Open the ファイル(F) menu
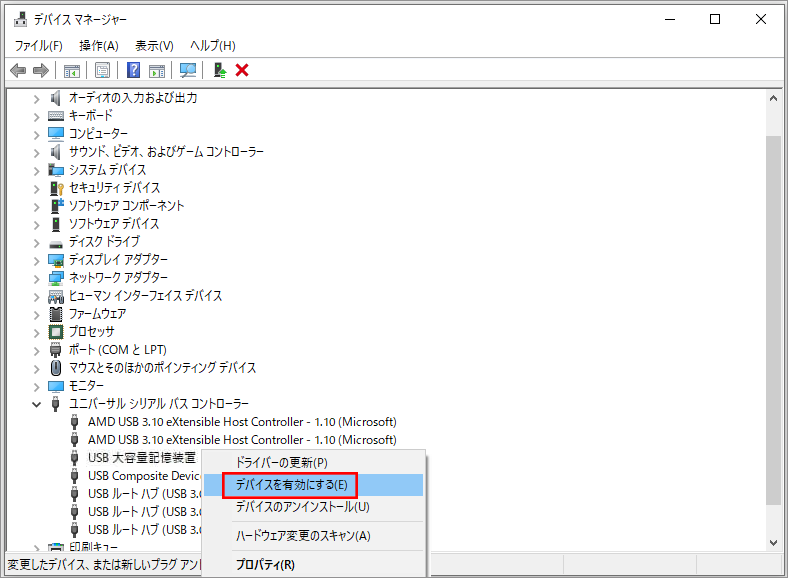 coord(39,46)
